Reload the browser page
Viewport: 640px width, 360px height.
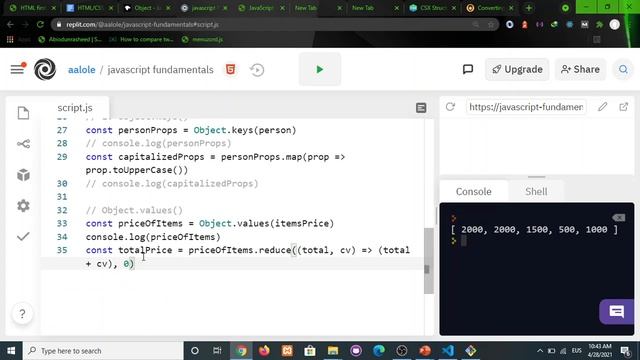click(x=40, y=24)
